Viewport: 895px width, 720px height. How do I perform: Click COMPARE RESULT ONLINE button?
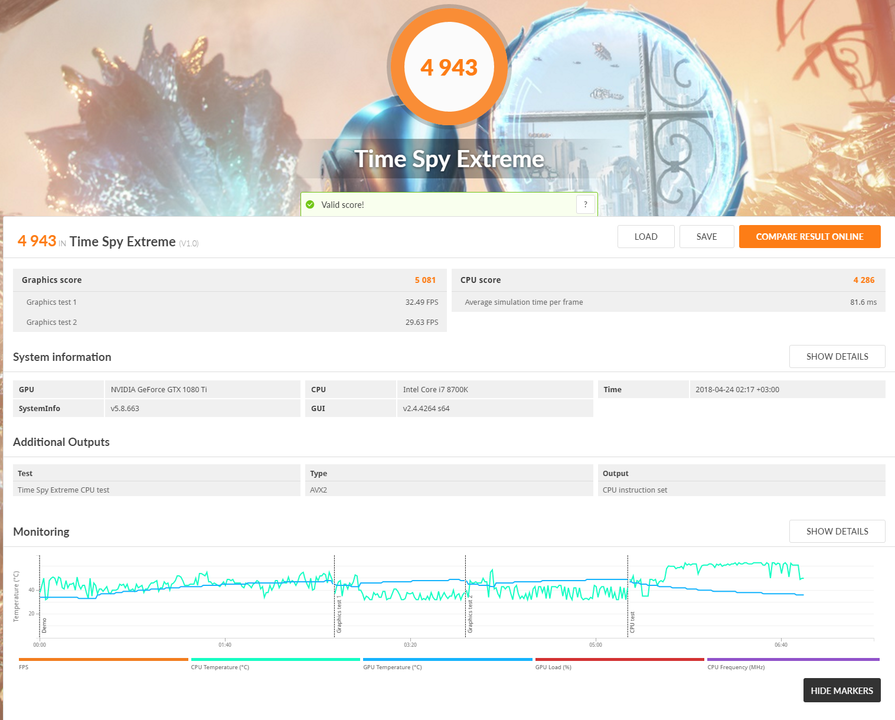point(809,236)
